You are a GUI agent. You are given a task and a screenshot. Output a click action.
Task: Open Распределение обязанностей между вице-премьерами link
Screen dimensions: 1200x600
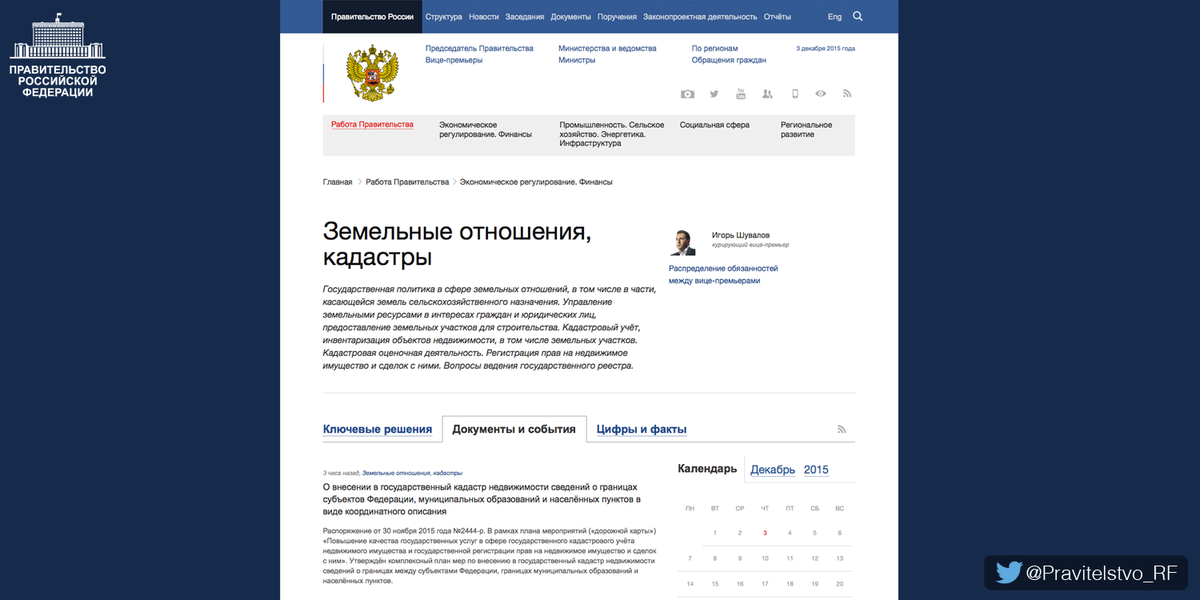point(723,274)
